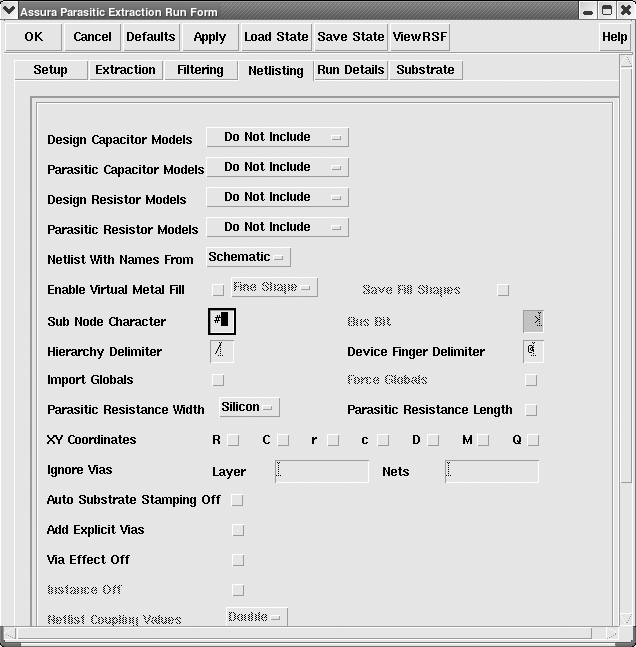The height and width of the screenshot is (647, 636).
Task: Toggle XY Coordinates D checkbox
Action: click(x=433, y=440)
